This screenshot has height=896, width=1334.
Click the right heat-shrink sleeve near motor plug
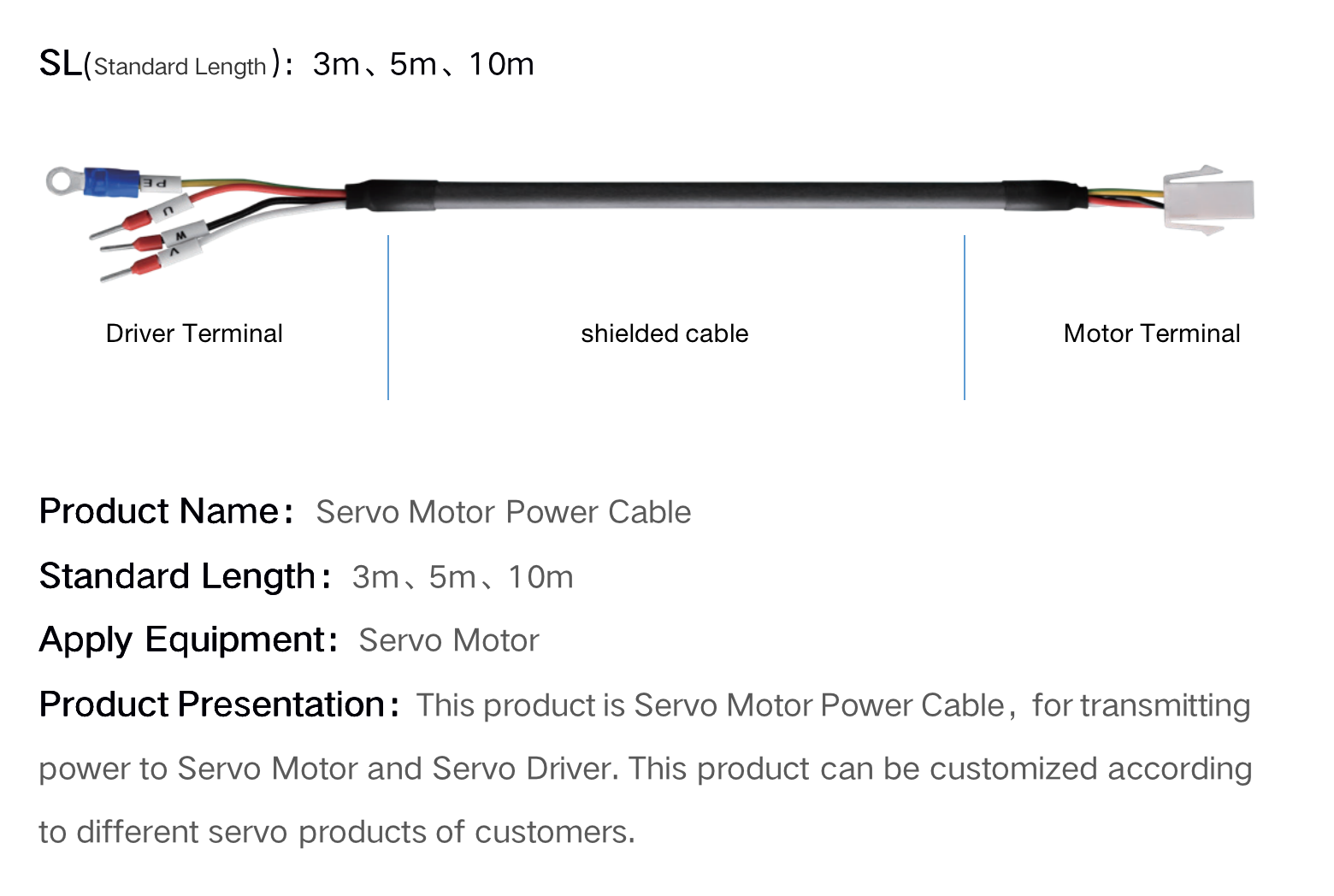1045,196
